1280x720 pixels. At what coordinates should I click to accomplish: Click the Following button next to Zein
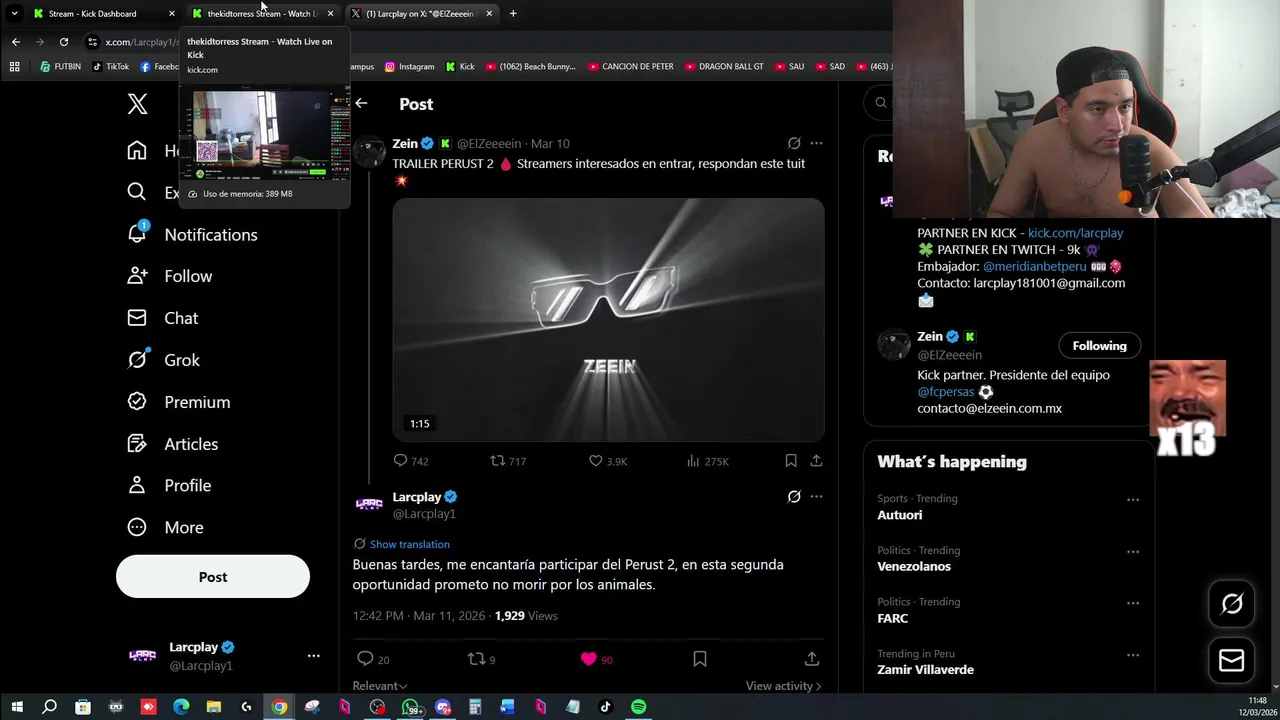(x=1099, y=346)
